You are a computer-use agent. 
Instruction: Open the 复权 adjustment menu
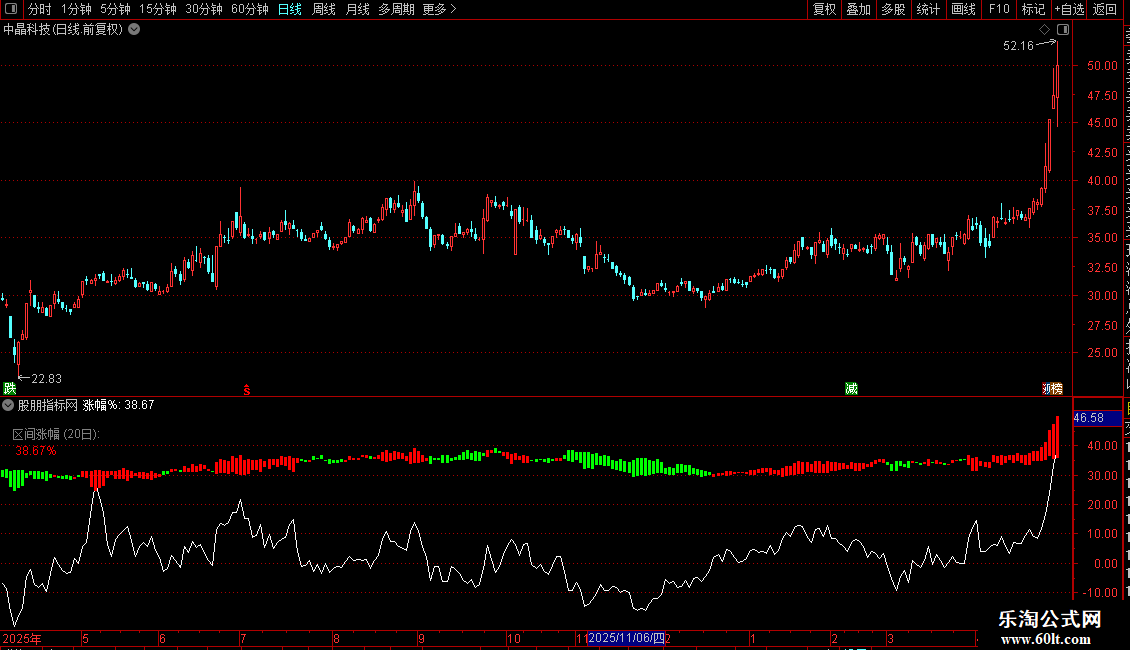pos(824,9)
